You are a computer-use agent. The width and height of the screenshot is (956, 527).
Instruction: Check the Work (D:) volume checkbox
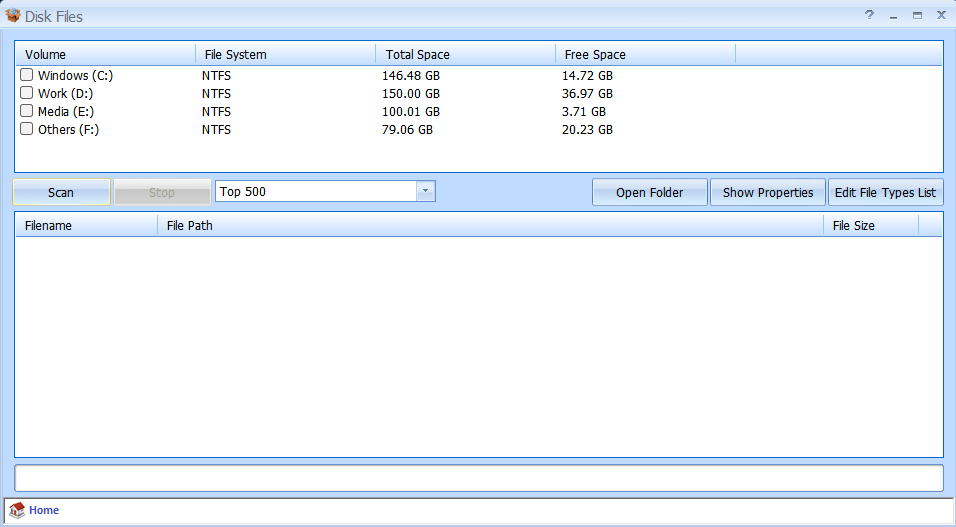tap(27, 93)
